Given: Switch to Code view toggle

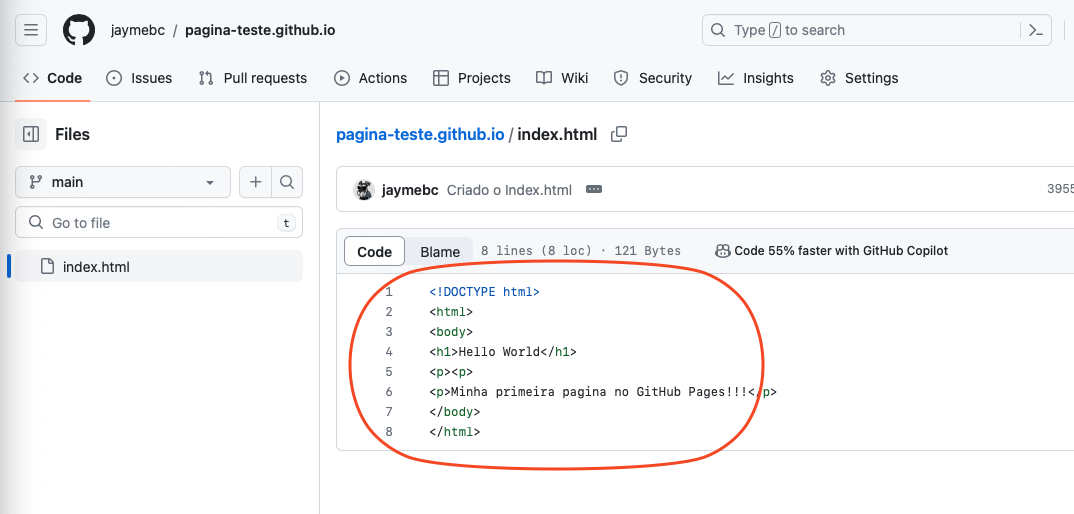Looking at the screenshot, I should pos(374,251).
